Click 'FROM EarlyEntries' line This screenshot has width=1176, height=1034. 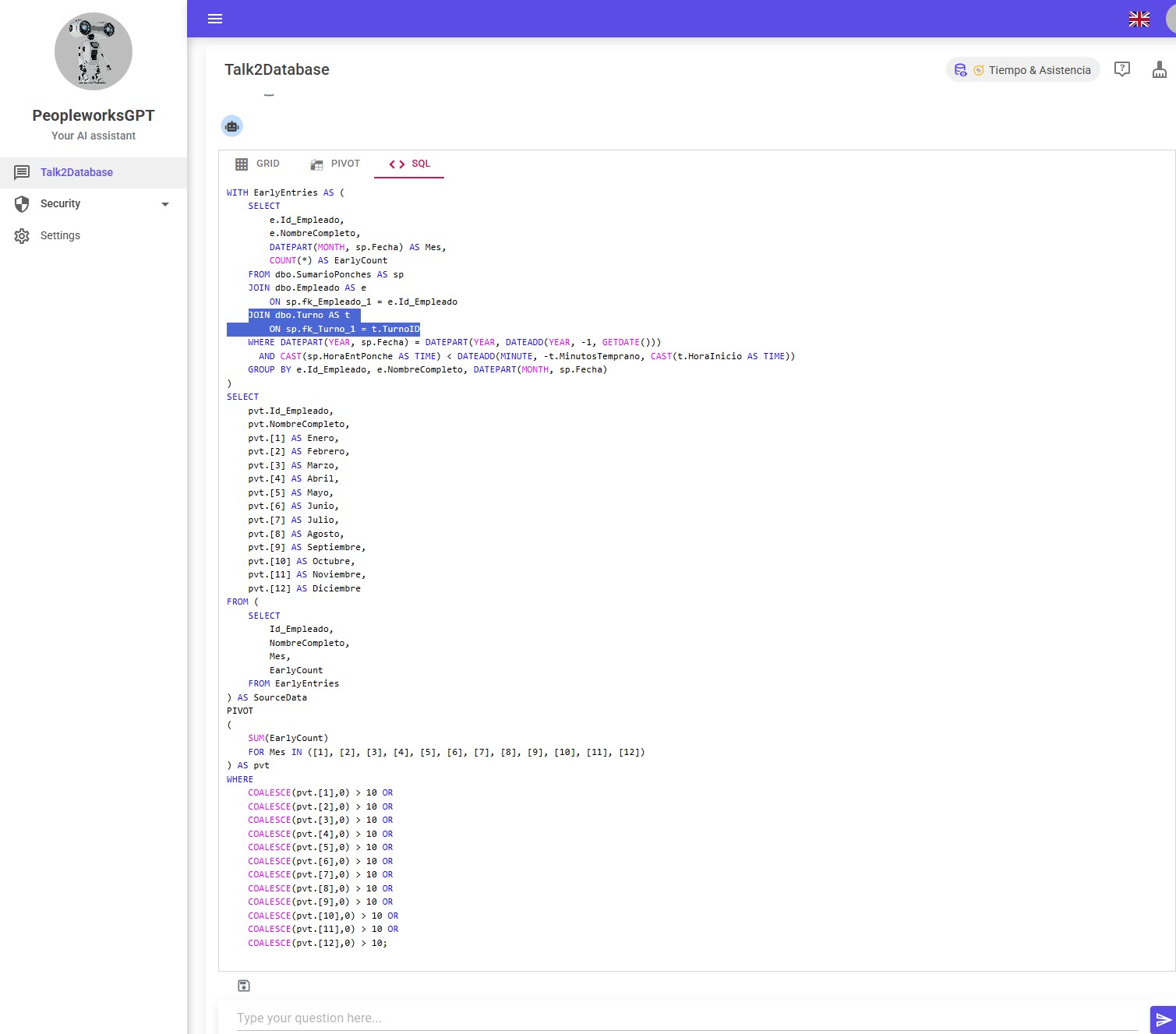294,683
